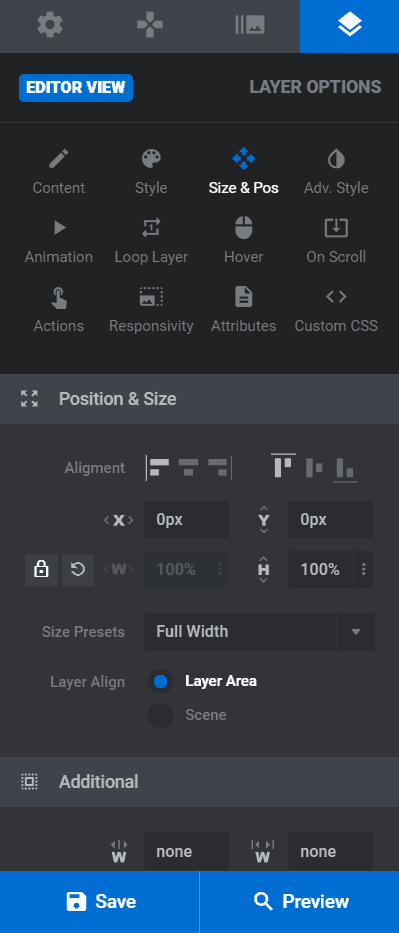Open the Loop Layer section
This screenshot has height=933, width=399.
point(151,241)
